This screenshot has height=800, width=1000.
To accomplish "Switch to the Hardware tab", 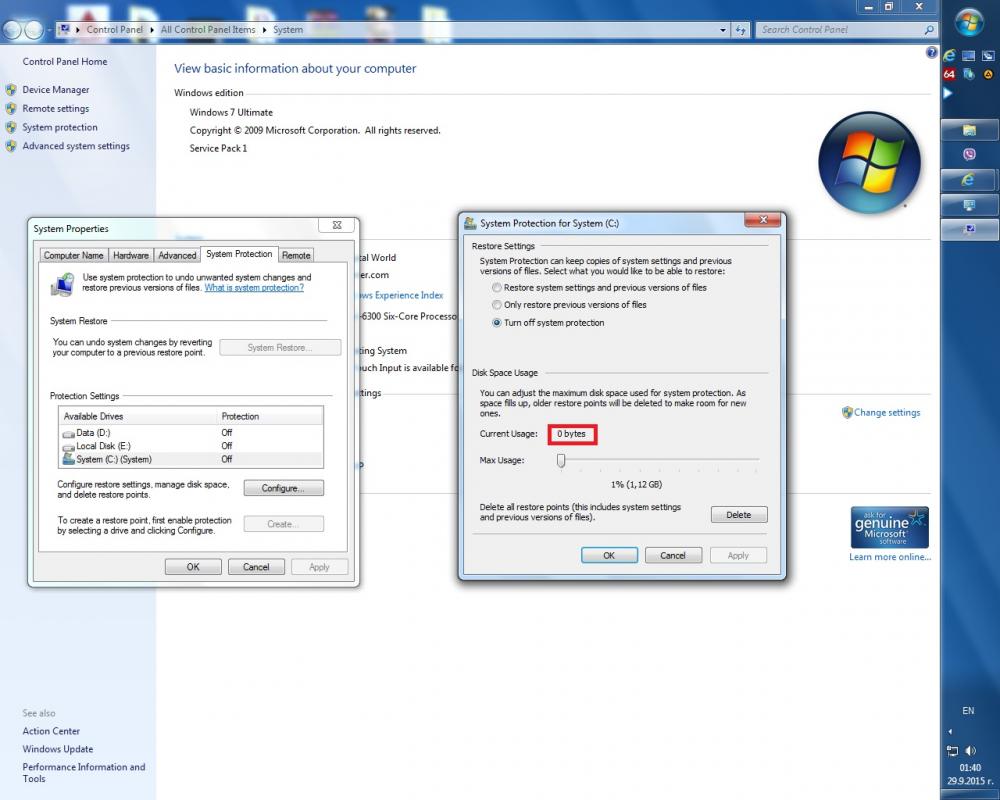I will pos(131,255).
